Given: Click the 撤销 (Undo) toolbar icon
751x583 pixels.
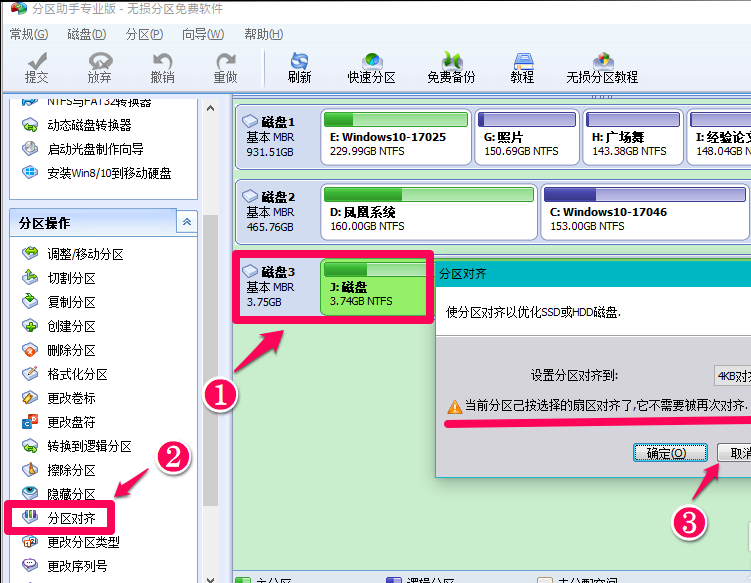Looking at the screenshot, I should [x=162, y=67].
